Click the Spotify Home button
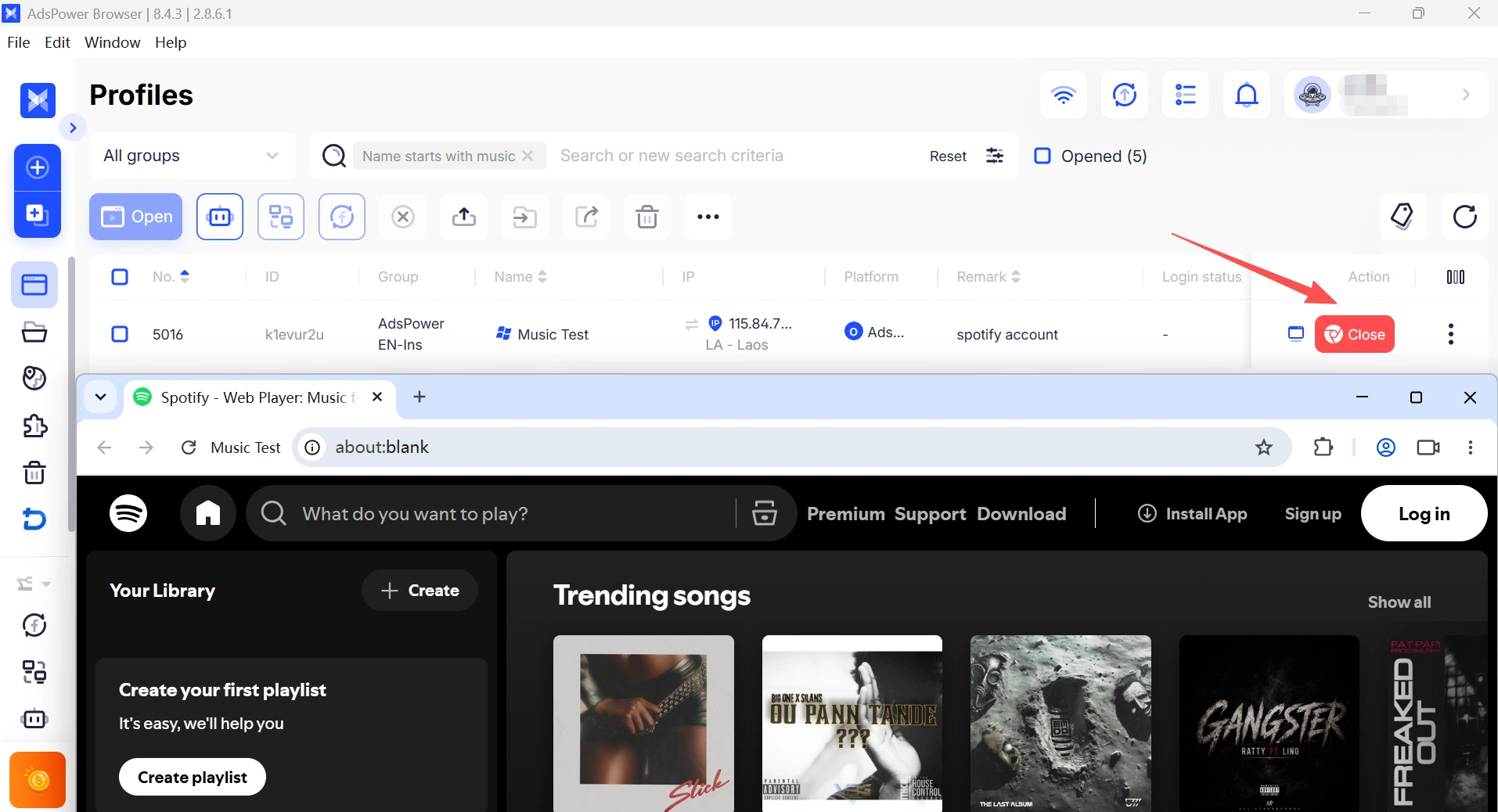Screen dimensions: 1498x812 coord(207,513)
